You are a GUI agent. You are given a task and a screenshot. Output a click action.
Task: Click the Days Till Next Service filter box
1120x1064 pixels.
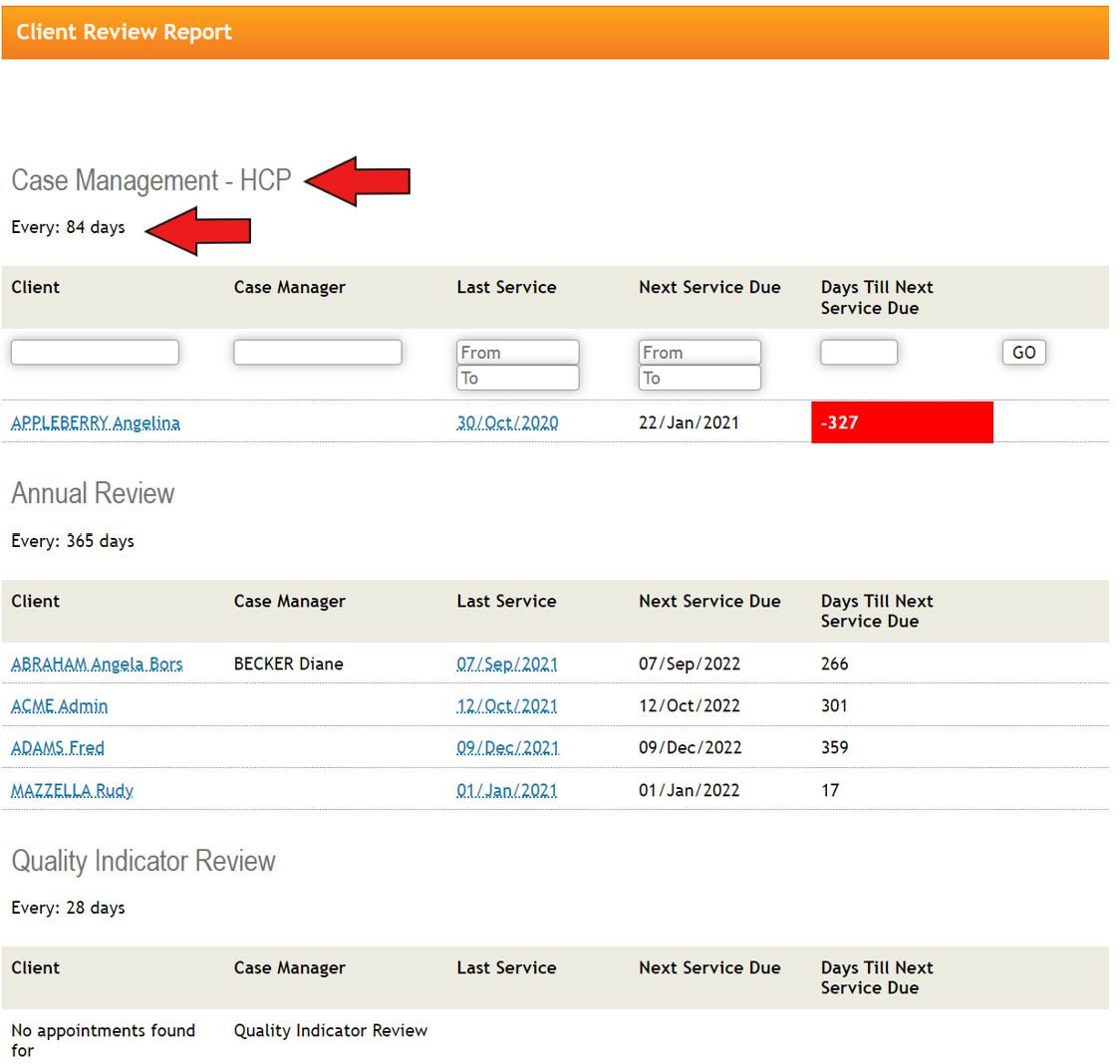click(858, 352)
